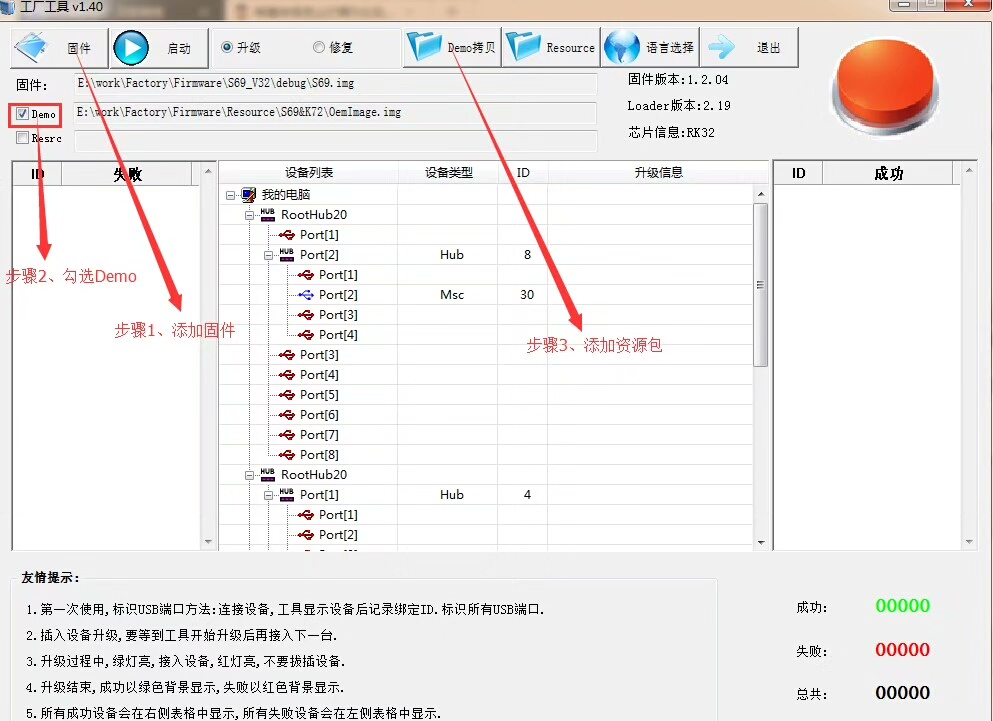993x721 pixels.
Task: Collapse the 我的电脑 tree node
Action: (231, 195)
